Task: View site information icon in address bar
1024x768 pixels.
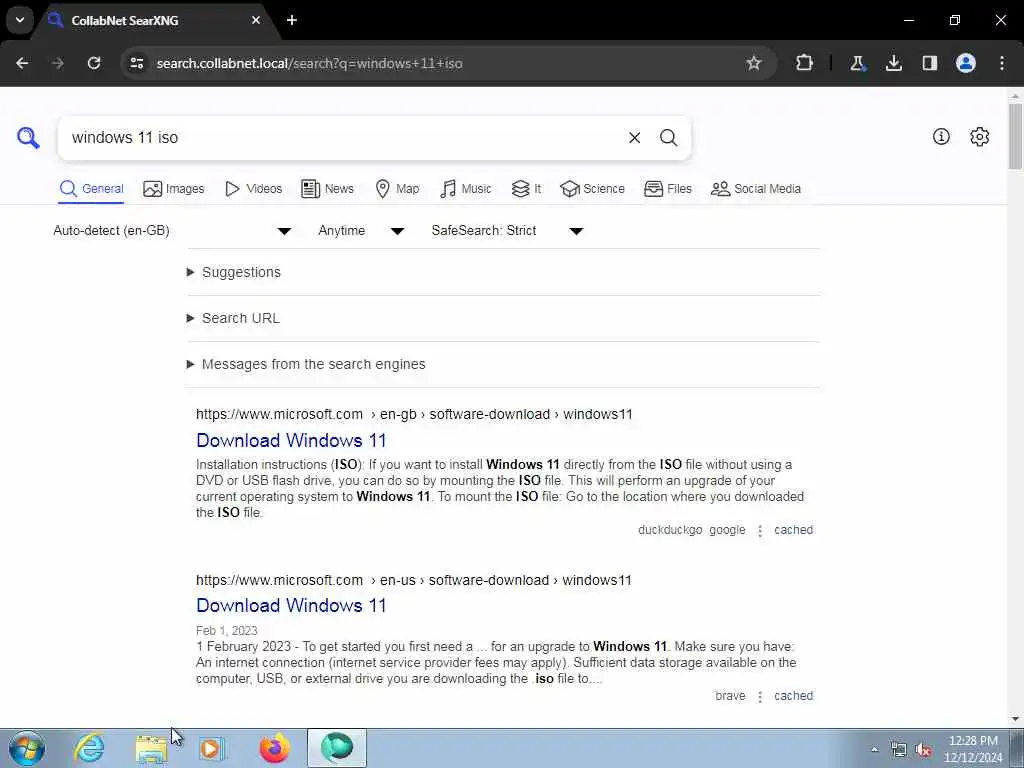Action: click(136, 63)
